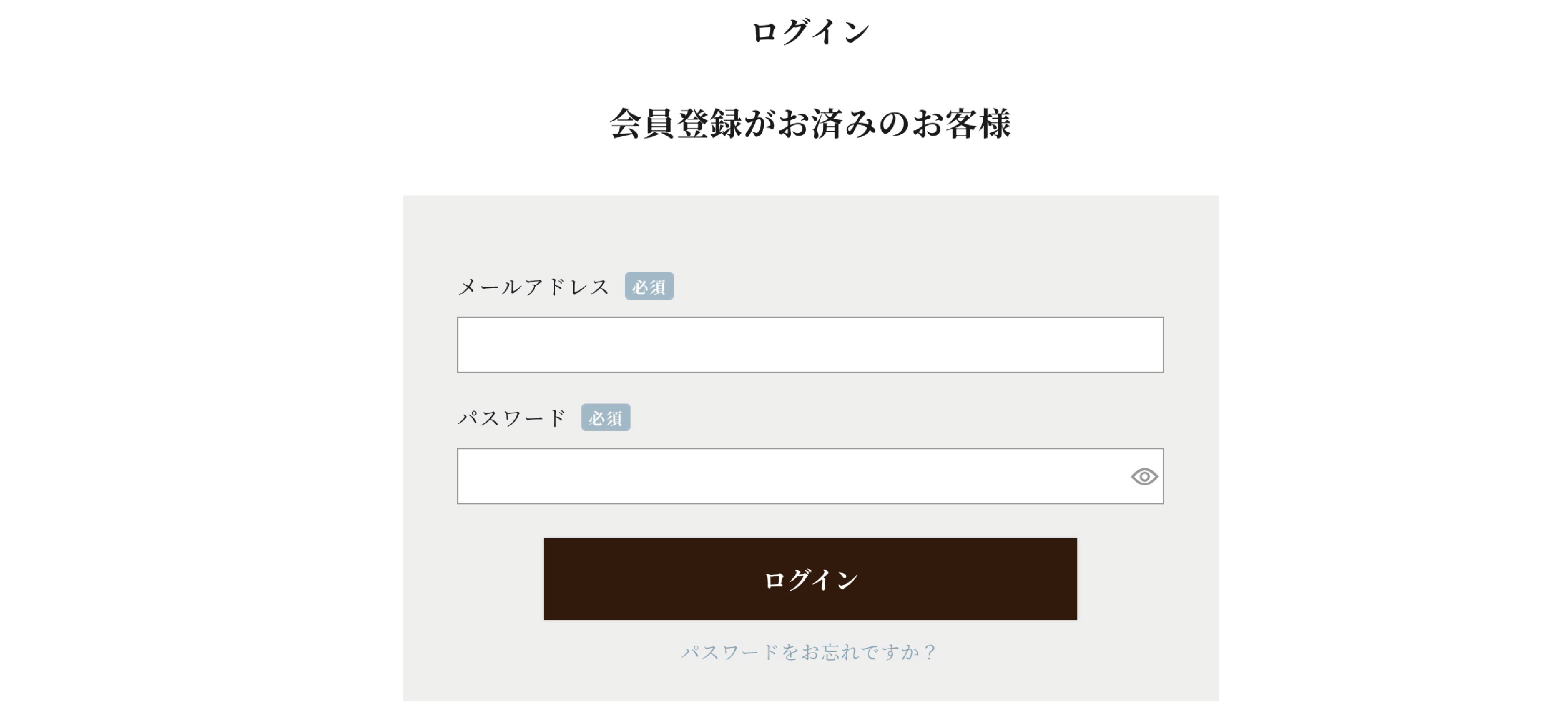The image size is (1568, 711).
Task: Tap the required tag next to email label
Action: (x=649, y=287)
